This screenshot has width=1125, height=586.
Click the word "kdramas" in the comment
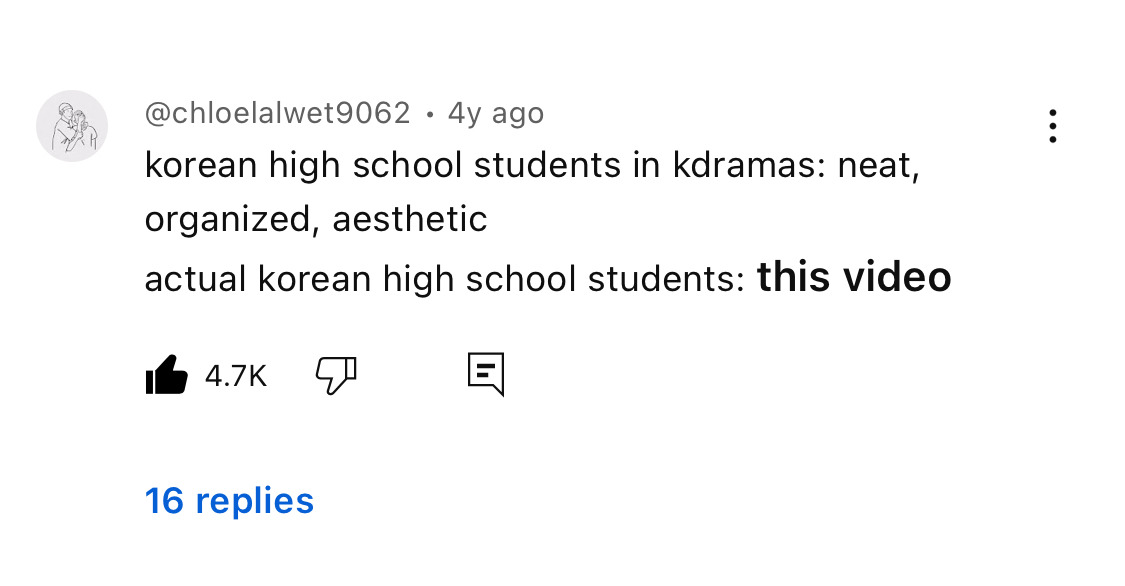(744, 165)
